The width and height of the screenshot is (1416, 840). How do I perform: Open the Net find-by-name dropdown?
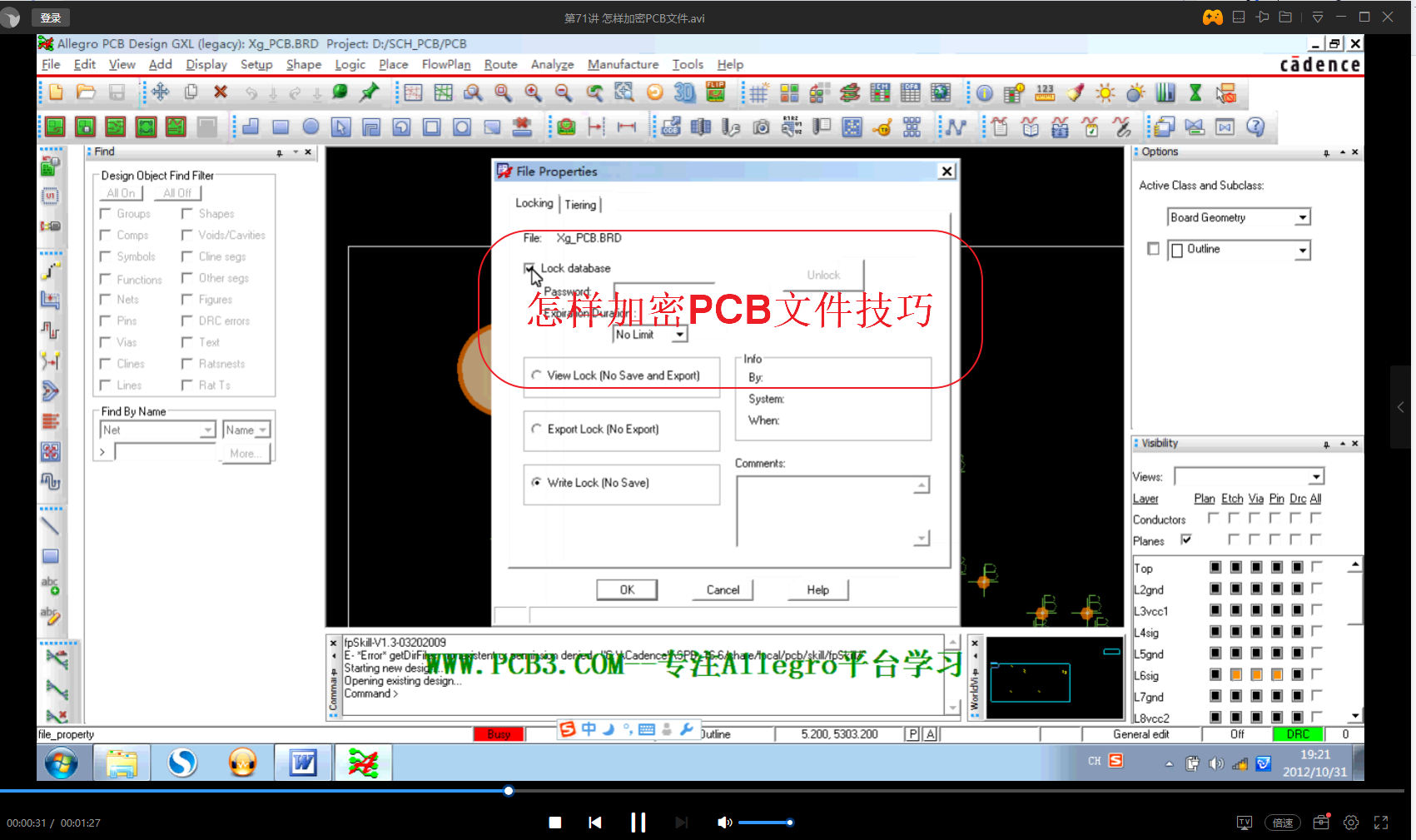[x=208, y=430]
